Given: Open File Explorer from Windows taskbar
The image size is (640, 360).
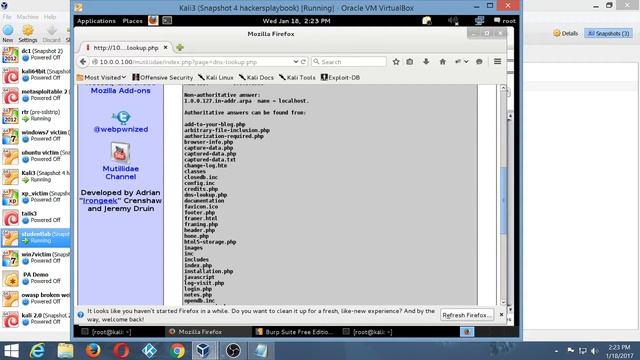Looking at the screenshot, I should tap(65, 351).
